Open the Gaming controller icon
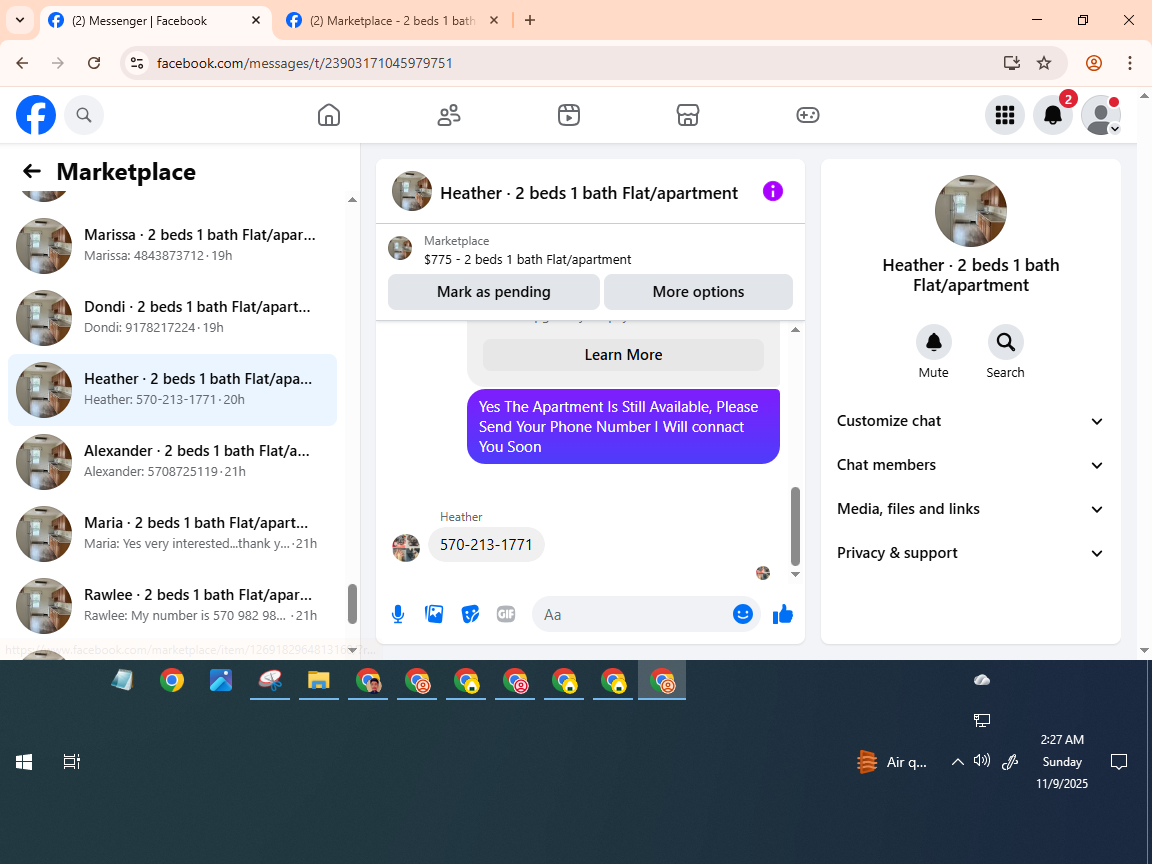The height and width of the screenshot is (864, 1152). (x=807, y=115)
